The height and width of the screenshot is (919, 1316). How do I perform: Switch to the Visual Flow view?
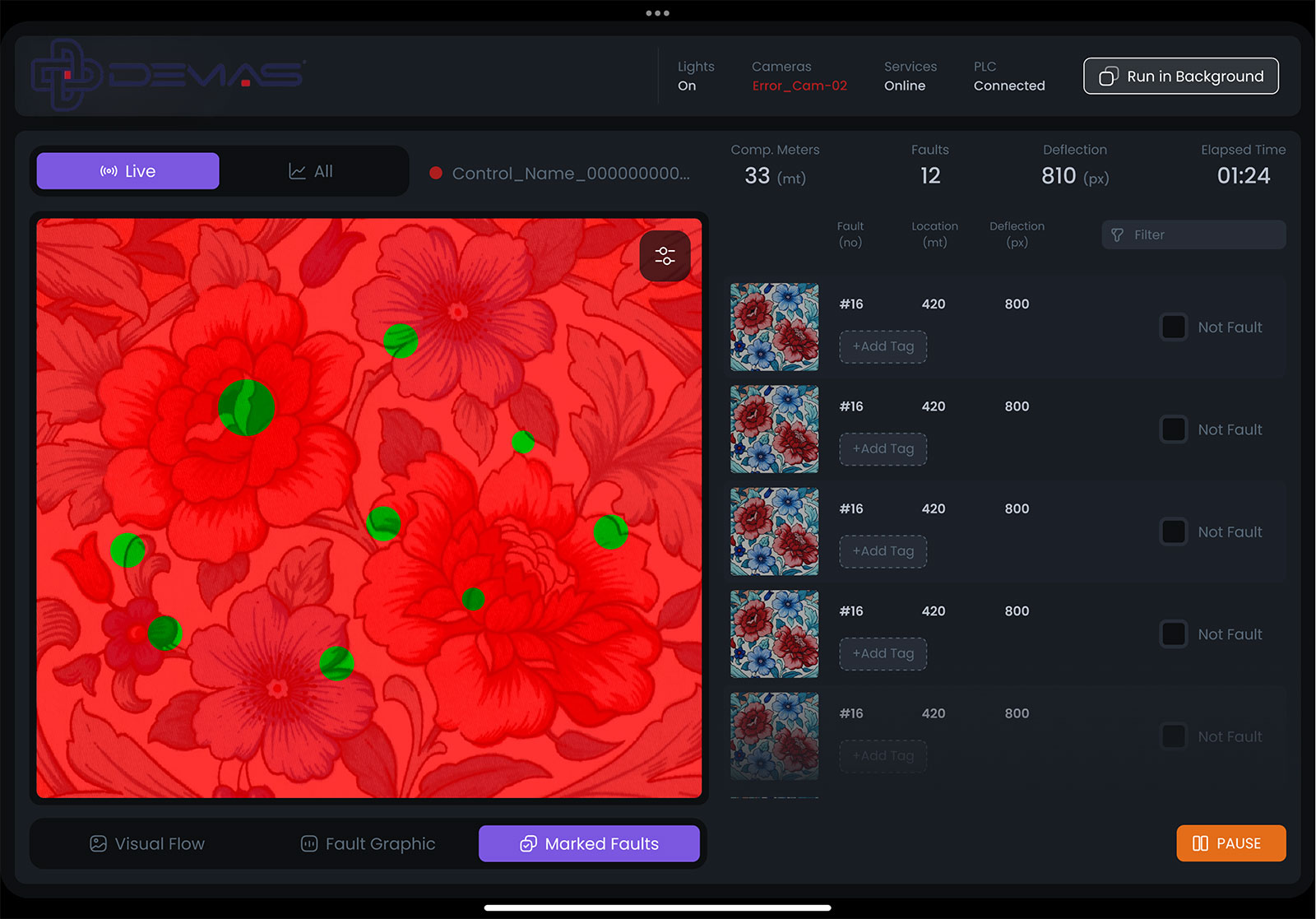[147, 843]
